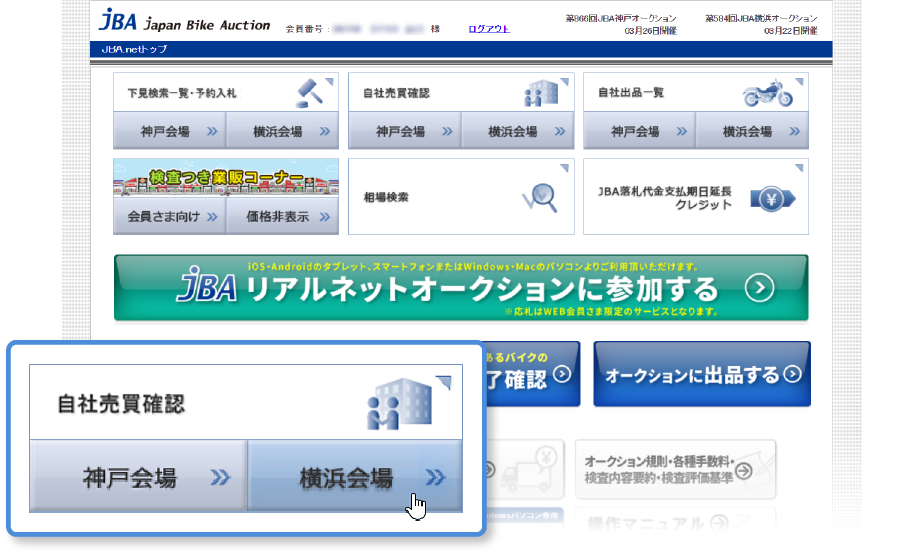The width and height of the screenshot is (921, 560).
Task: Open オークション規則・各種手数料 information button
Action: click(675, 470)
